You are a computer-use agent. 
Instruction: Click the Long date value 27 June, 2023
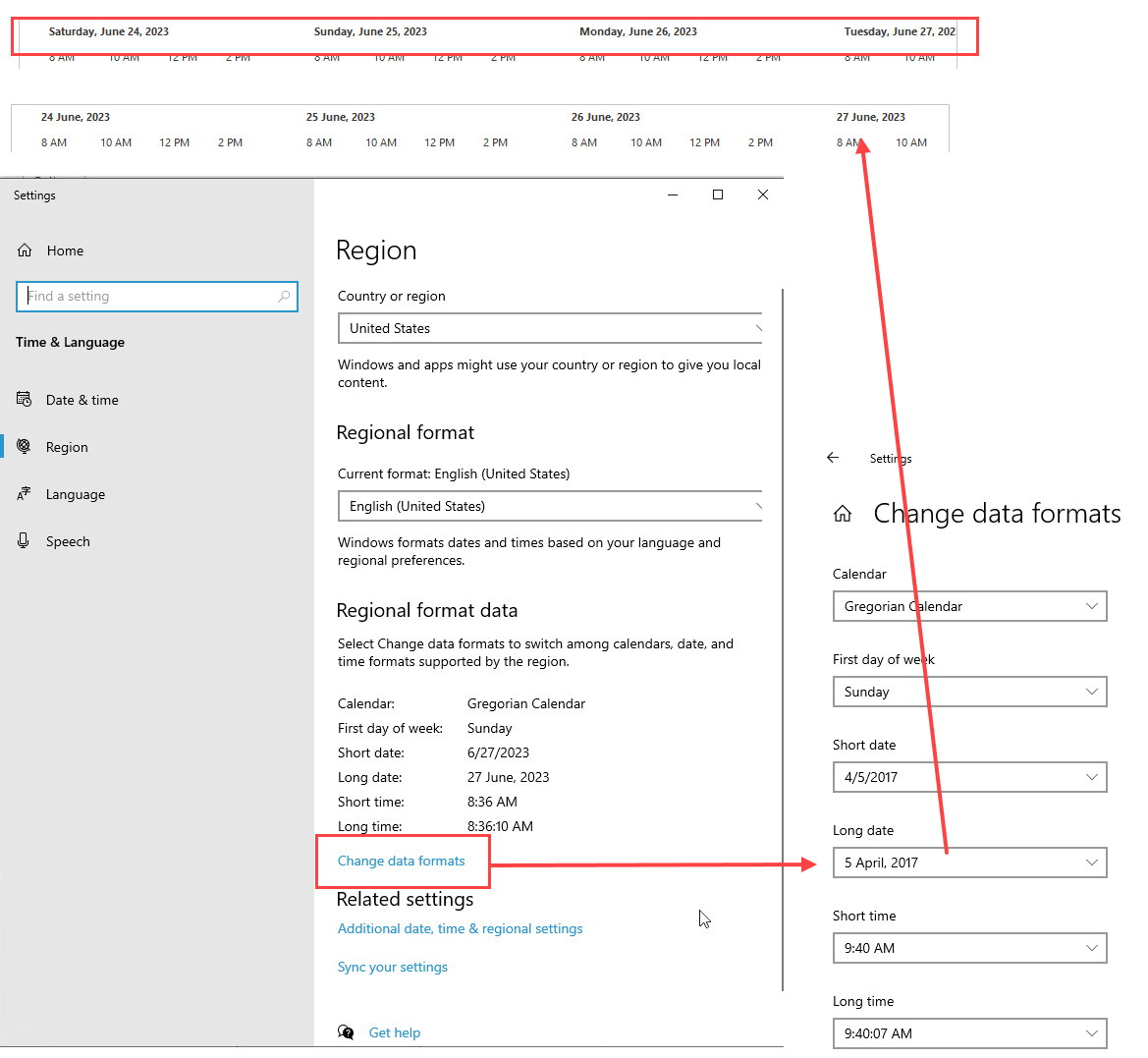coord(508,777)
